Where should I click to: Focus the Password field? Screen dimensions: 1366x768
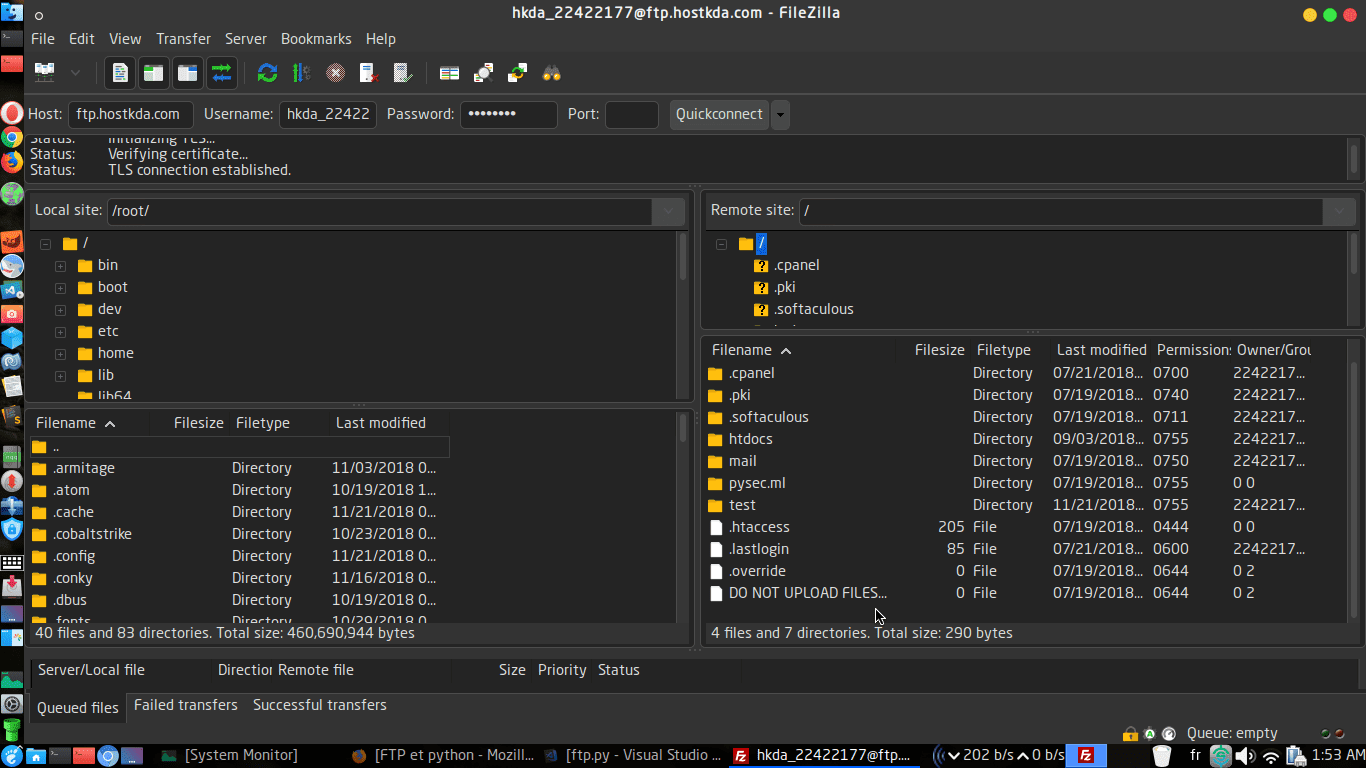pos(509,114)
